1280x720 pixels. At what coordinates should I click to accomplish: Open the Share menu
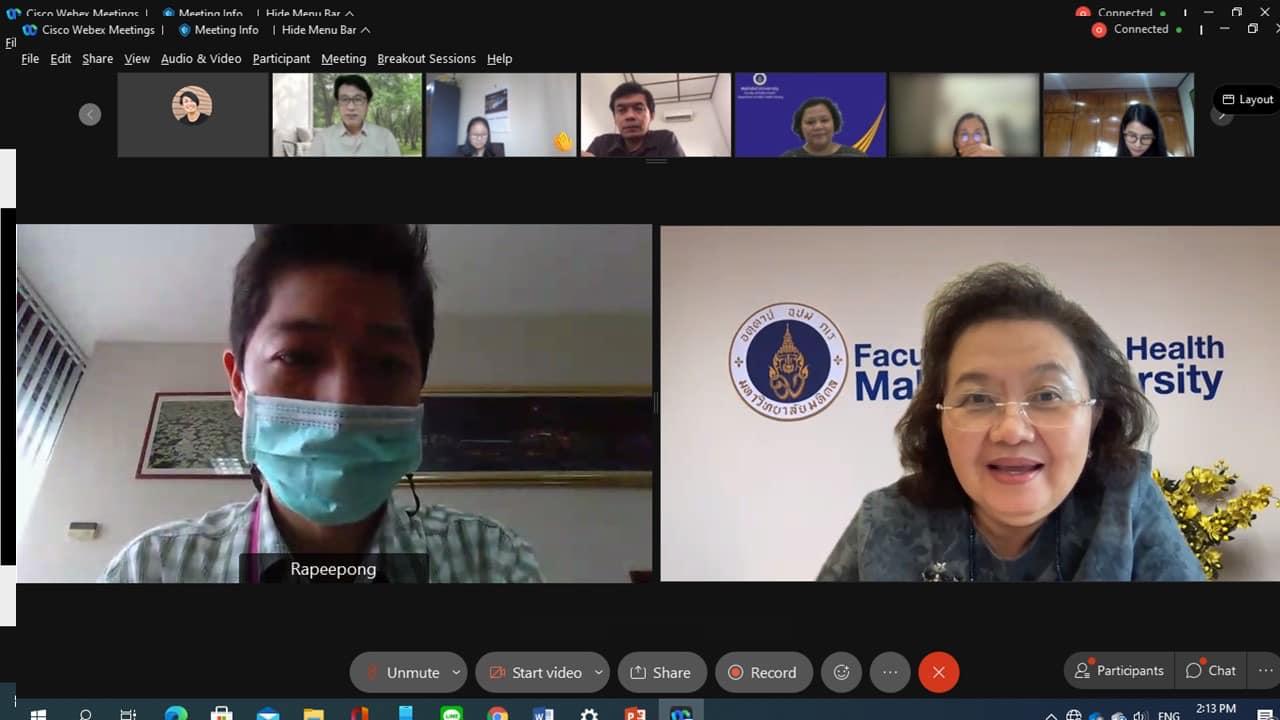tap(97, 59)
